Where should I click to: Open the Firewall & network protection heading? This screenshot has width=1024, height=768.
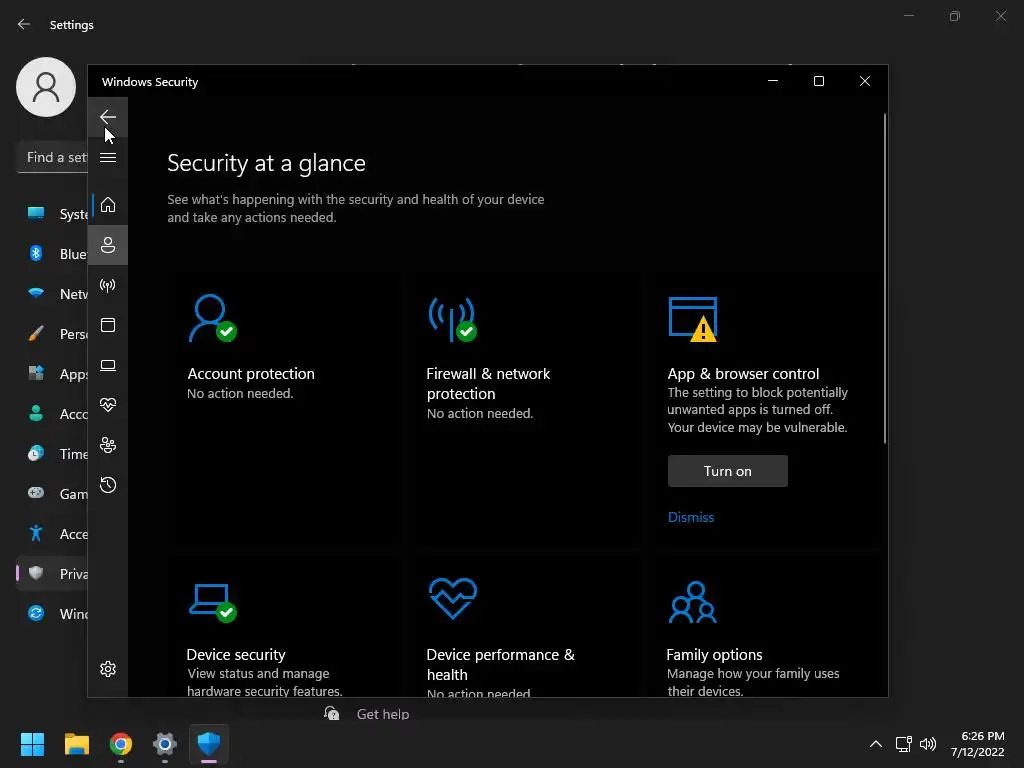[x=488, y=383]
